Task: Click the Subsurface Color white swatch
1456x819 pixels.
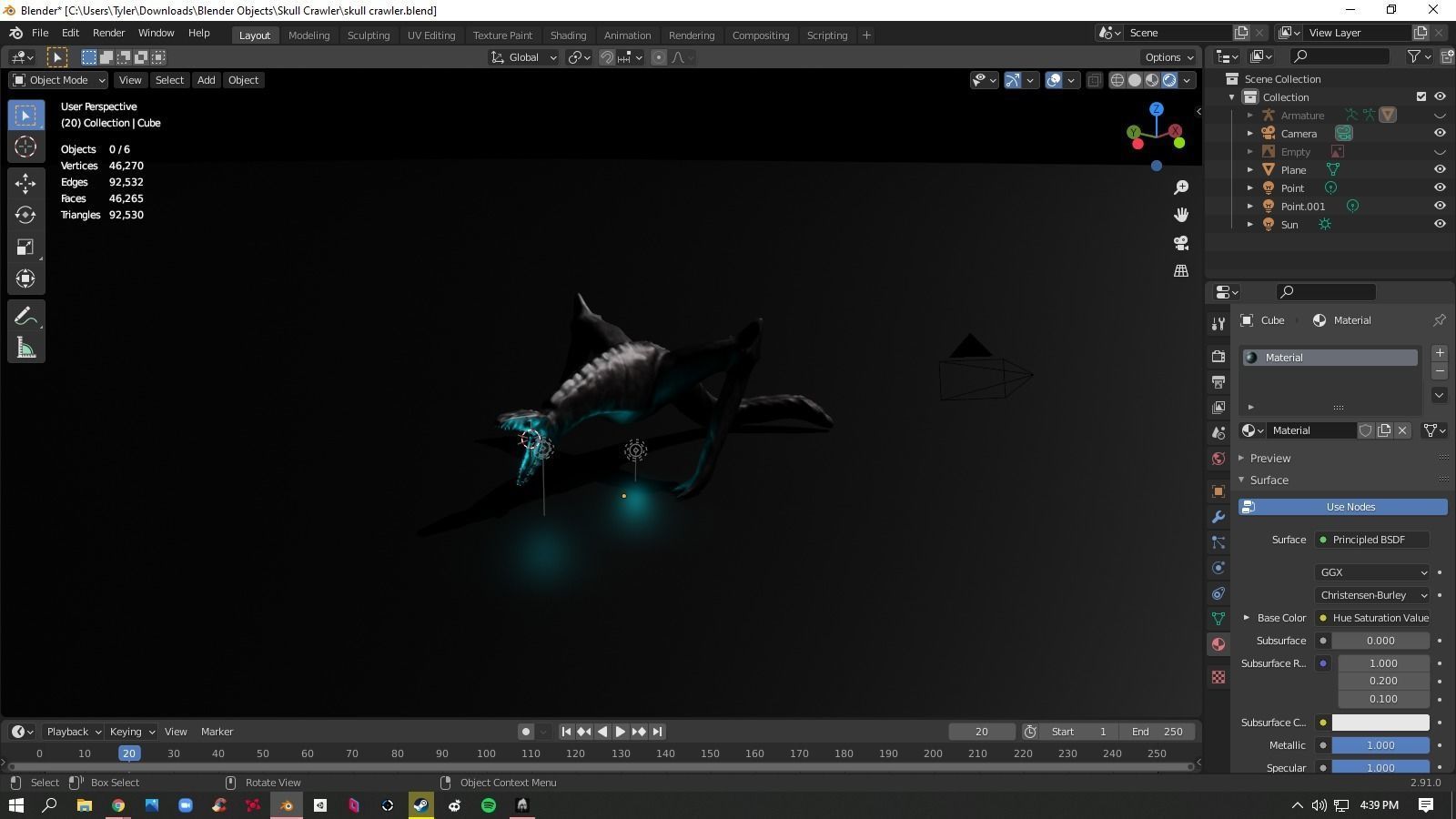Action: pos(1380,723)
